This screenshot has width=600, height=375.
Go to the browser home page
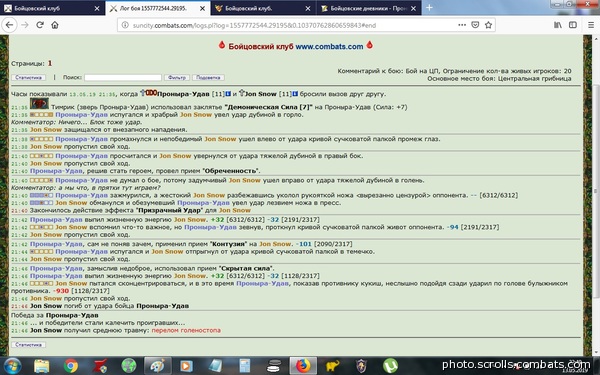[55, 25]
